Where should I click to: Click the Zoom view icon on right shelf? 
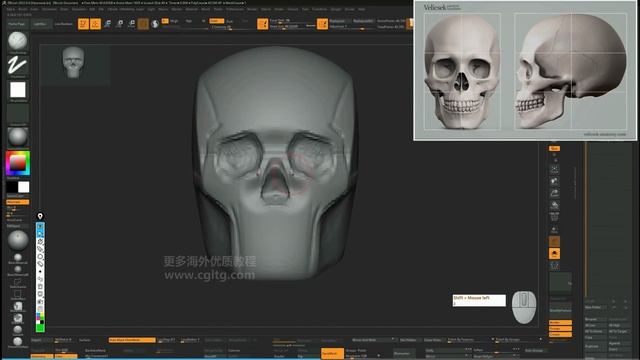554,181
